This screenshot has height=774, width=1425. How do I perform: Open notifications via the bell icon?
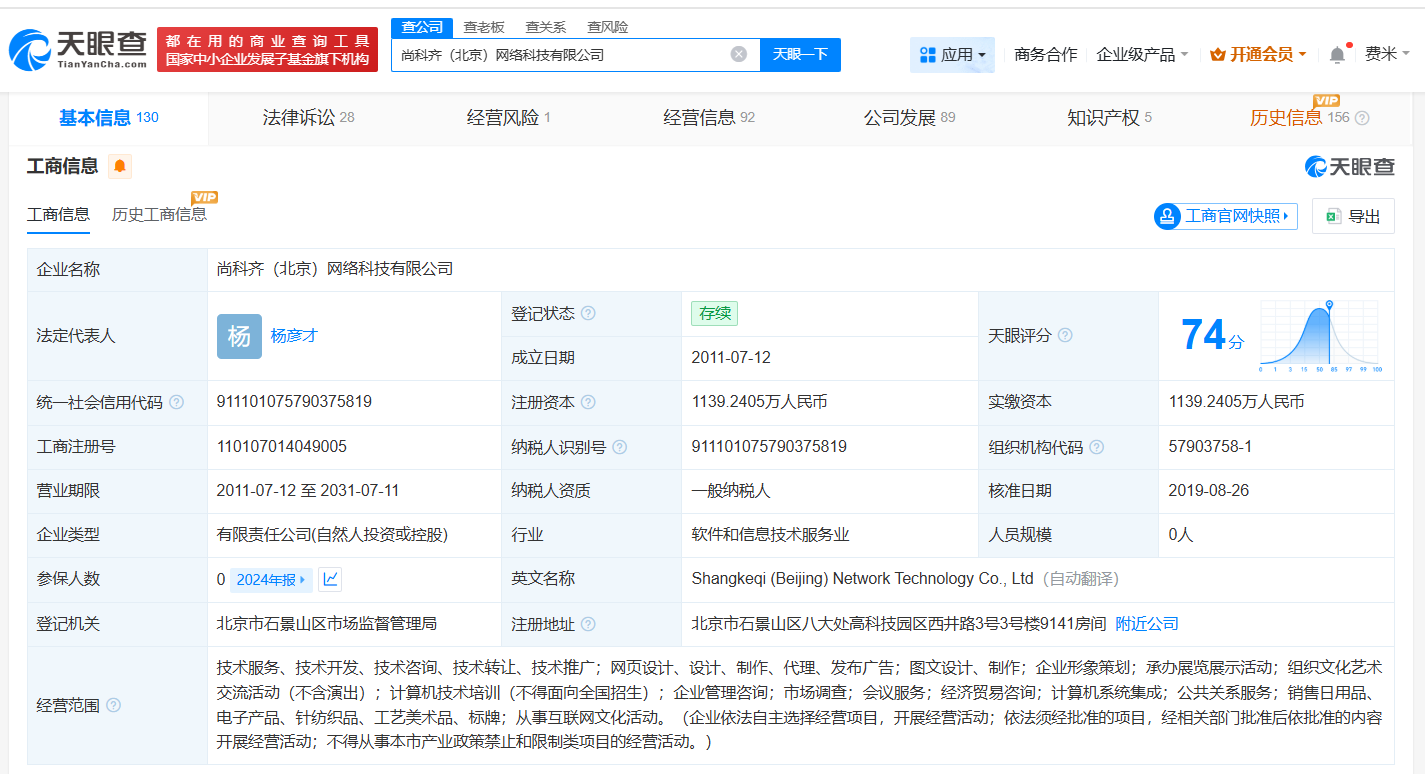(1337, 54)
